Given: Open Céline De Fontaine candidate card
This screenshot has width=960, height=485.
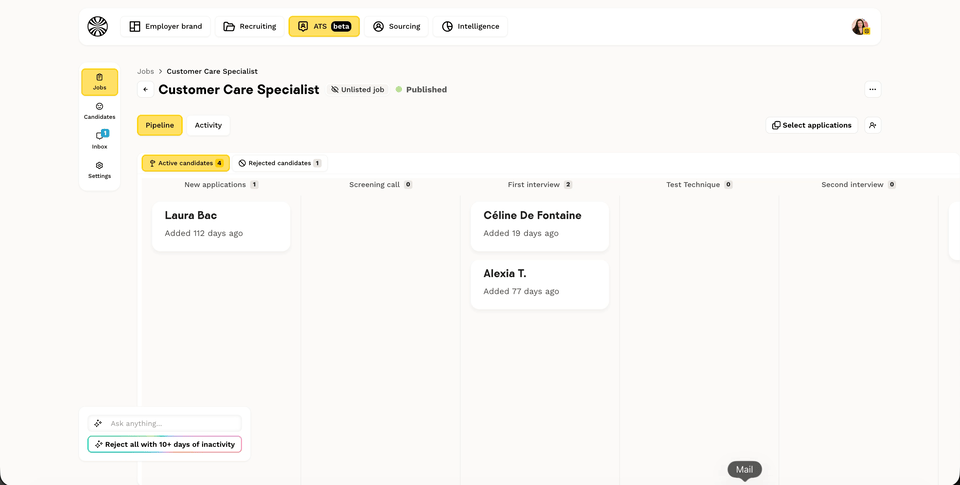Looking at the screenshot, I should pyautogui.click(x=539, y=226).
